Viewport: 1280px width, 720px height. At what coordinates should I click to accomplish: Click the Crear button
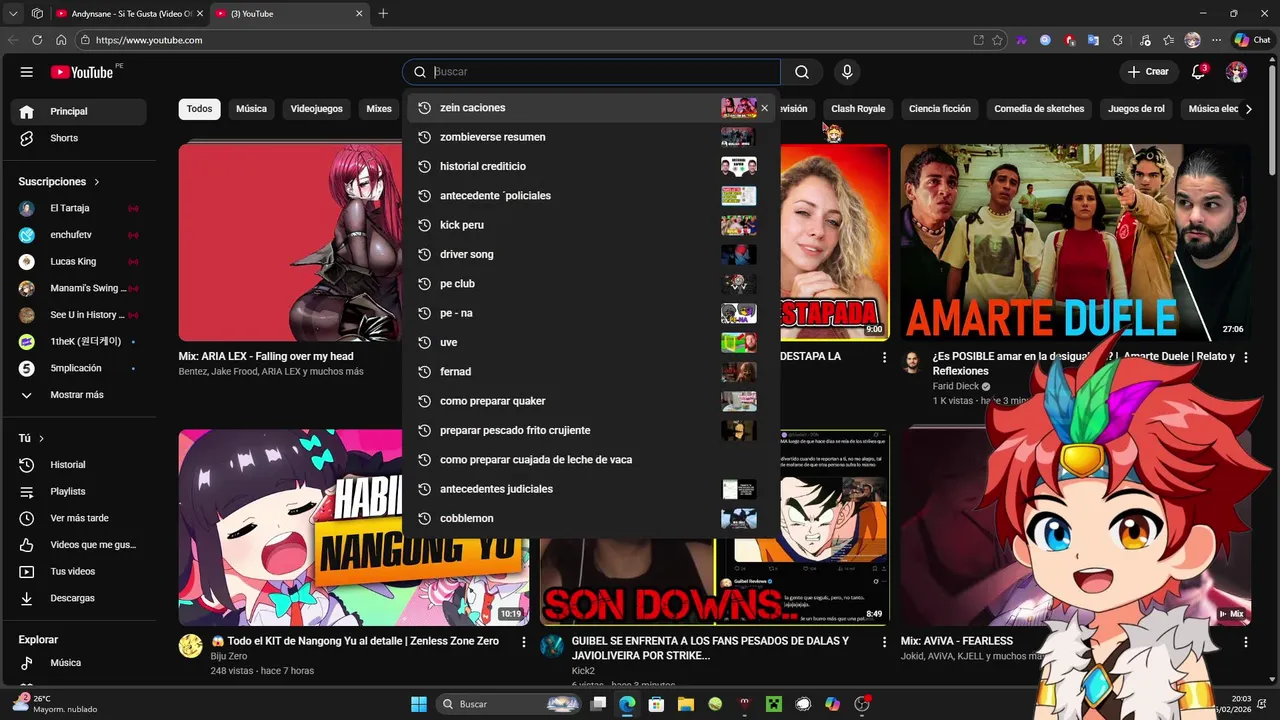[x=1148, y=72]
